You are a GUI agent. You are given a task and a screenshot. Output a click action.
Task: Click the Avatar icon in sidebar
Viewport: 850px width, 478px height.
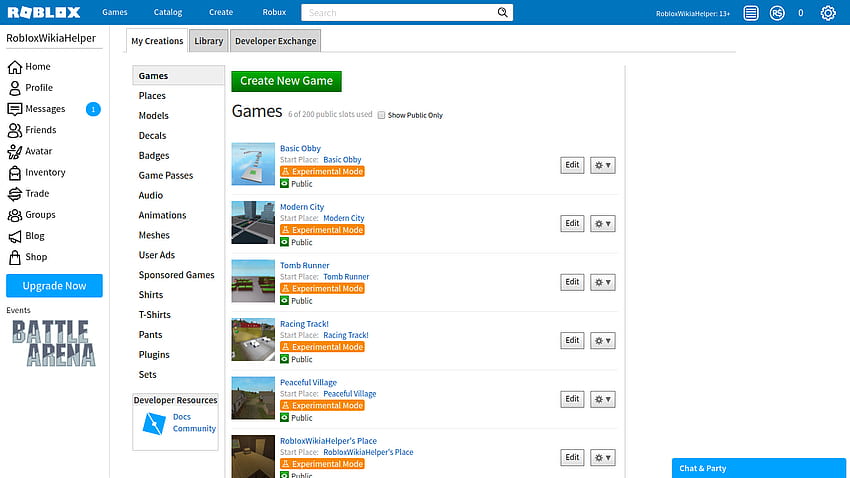click(15, 151)
